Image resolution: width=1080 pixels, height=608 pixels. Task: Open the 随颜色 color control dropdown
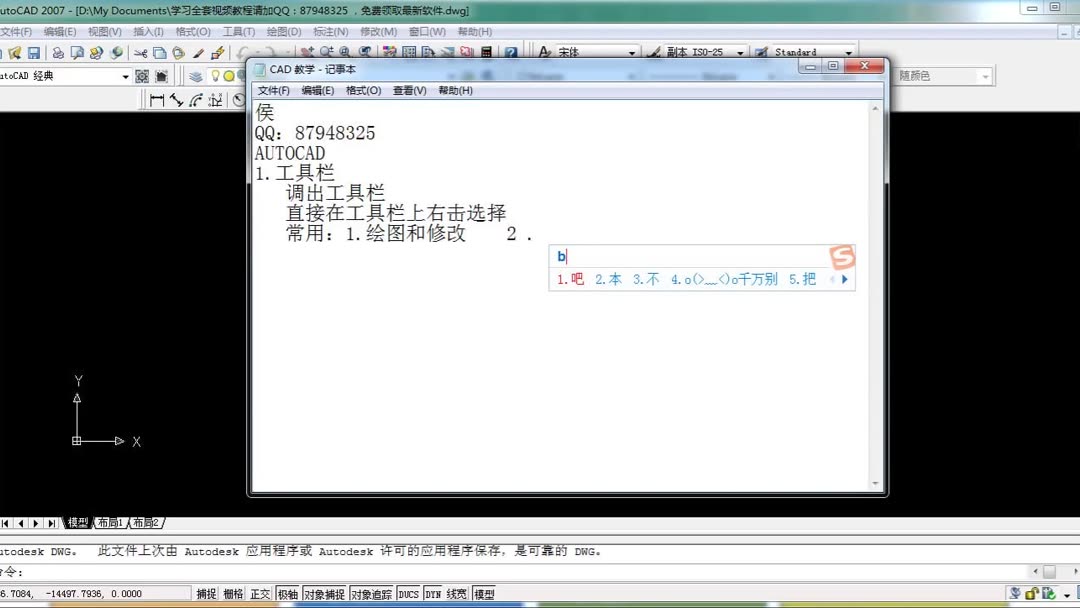(x=985, y=75)
